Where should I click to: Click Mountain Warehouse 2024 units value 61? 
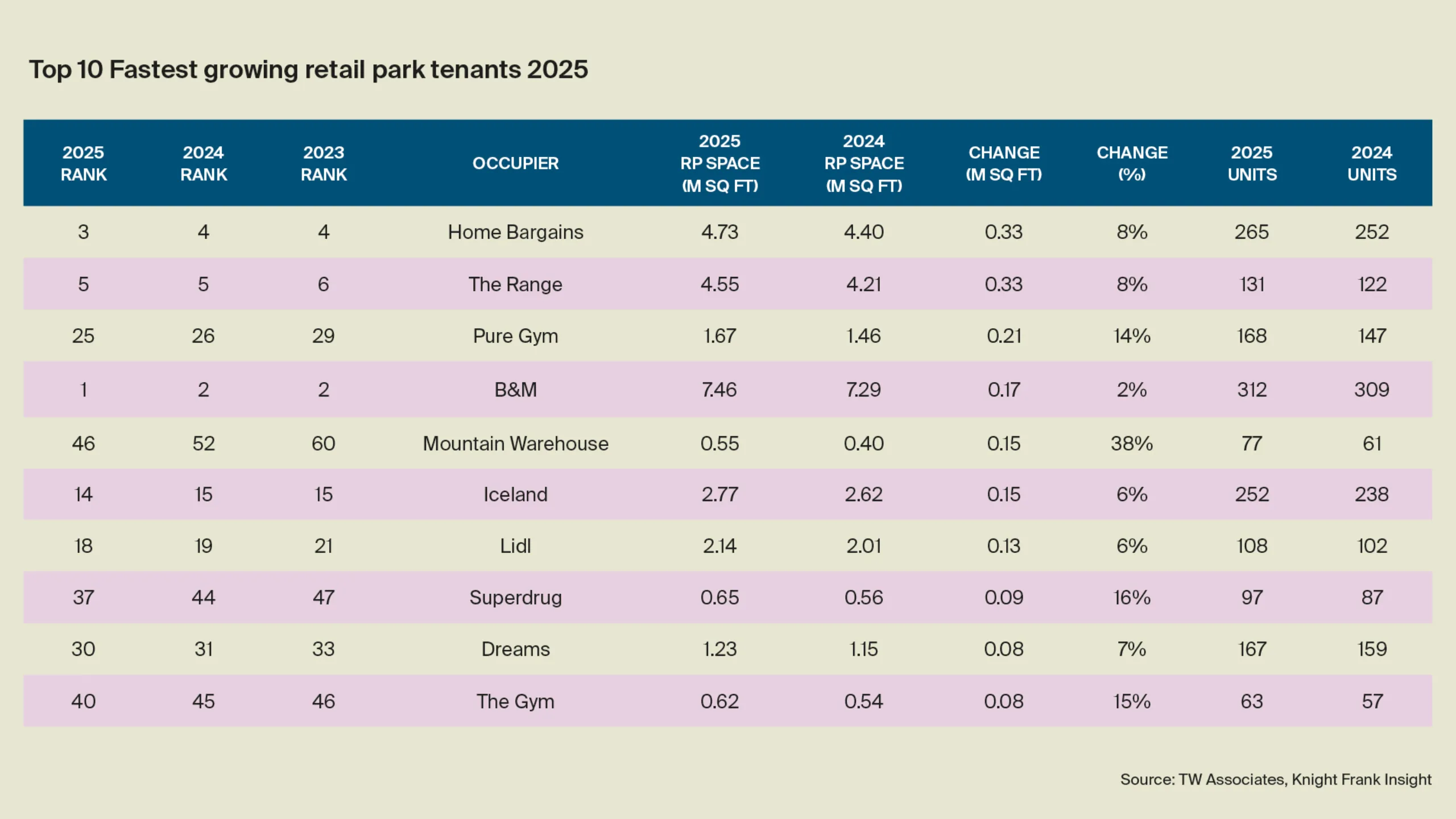pos(1372,444)
